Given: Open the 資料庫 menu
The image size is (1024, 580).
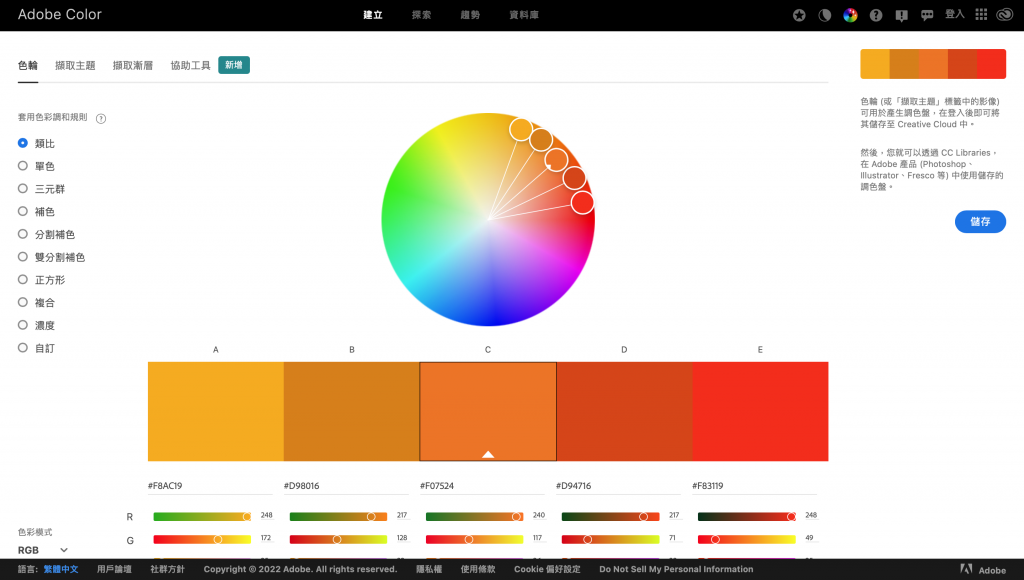Looking at the screenshot, I should [524, 15].
